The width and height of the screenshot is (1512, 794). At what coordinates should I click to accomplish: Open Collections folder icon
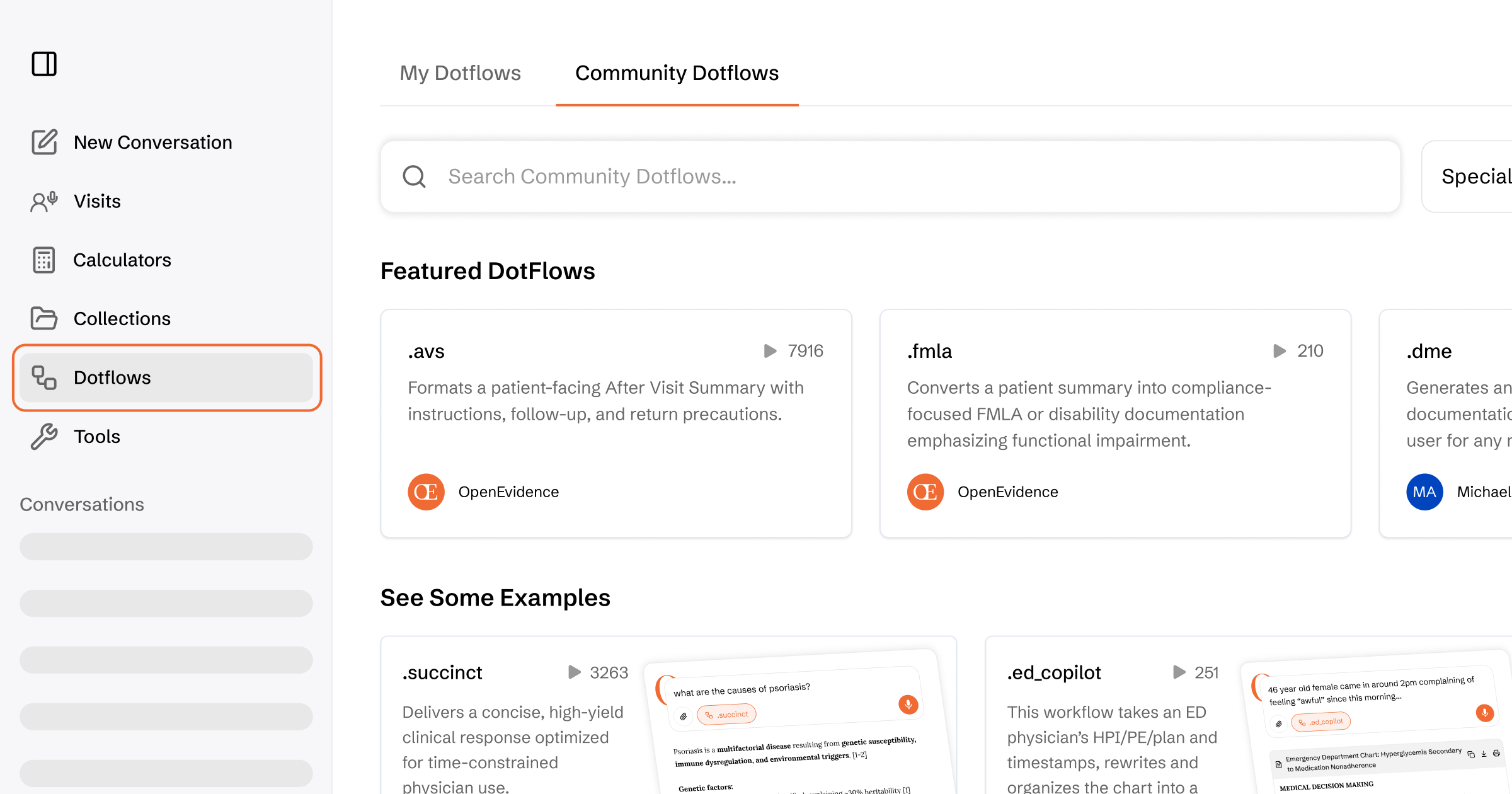44,318
